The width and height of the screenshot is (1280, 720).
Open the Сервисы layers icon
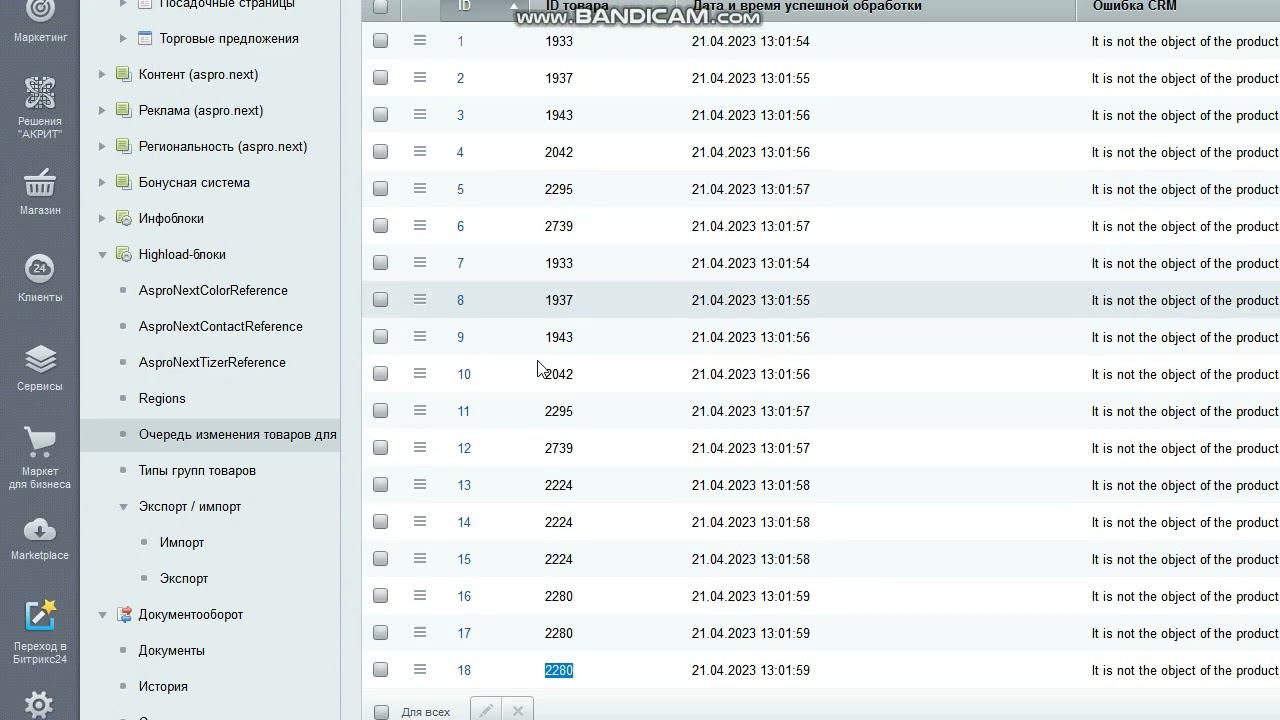[40, 359]
